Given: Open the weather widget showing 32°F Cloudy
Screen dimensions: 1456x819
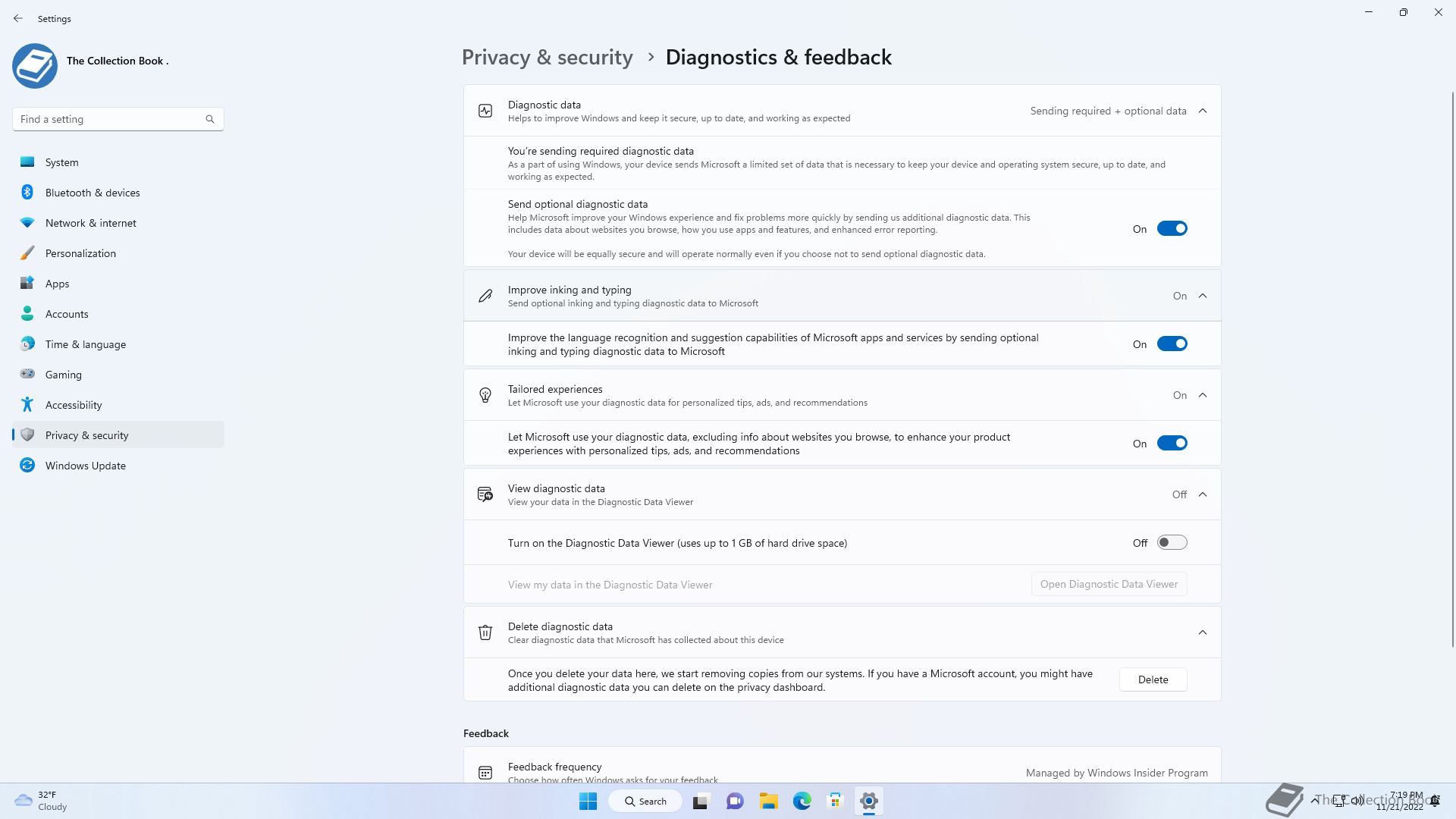Looking at the screenshot, I should point(41,801).
